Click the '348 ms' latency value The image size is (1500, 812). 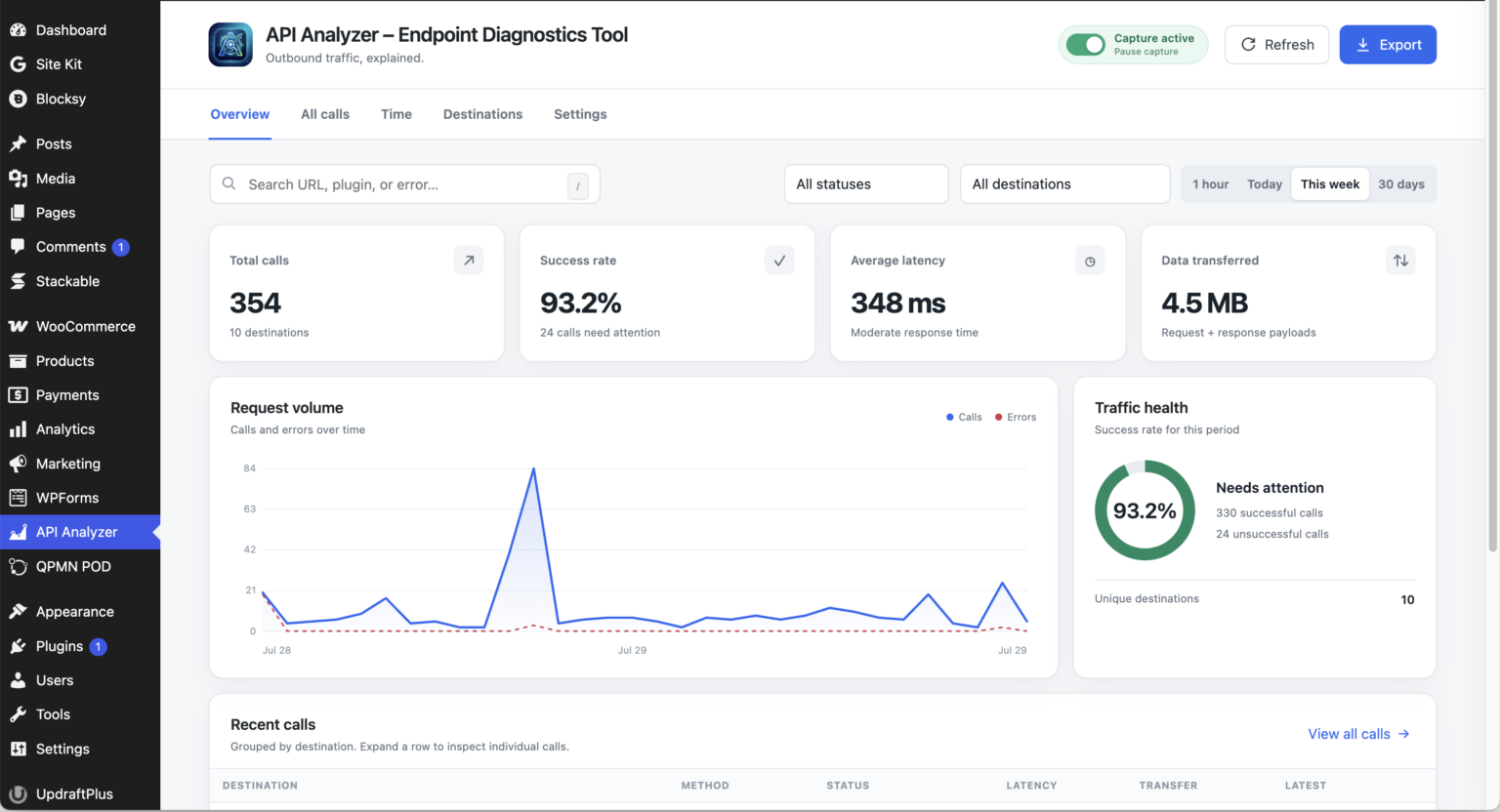click(898, 304)
